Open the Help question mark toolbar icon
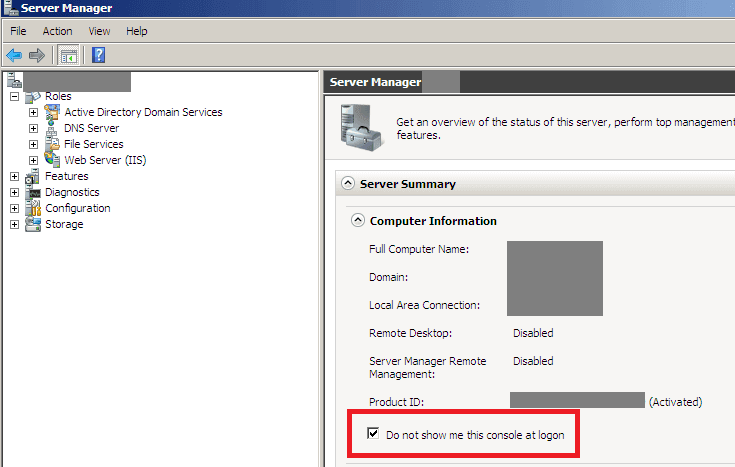 click(x=98, y=55)
